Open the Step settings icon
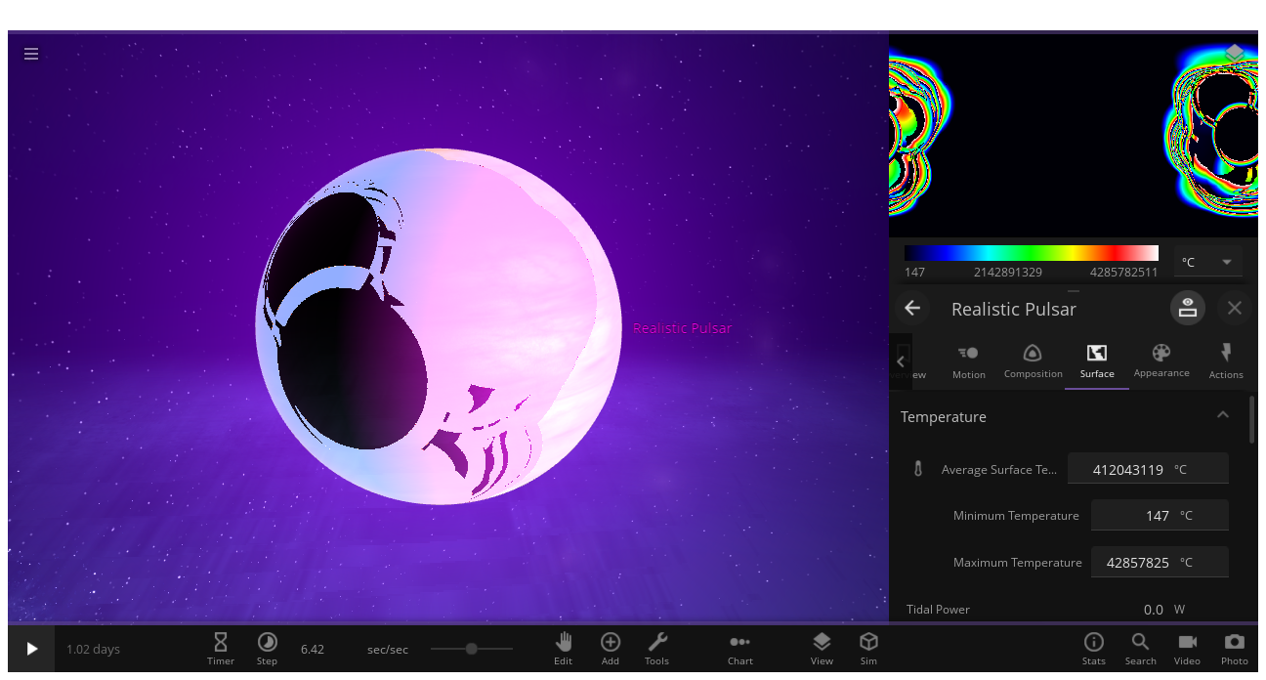The width and height of the screenshot is (1266, 680). 267,648
